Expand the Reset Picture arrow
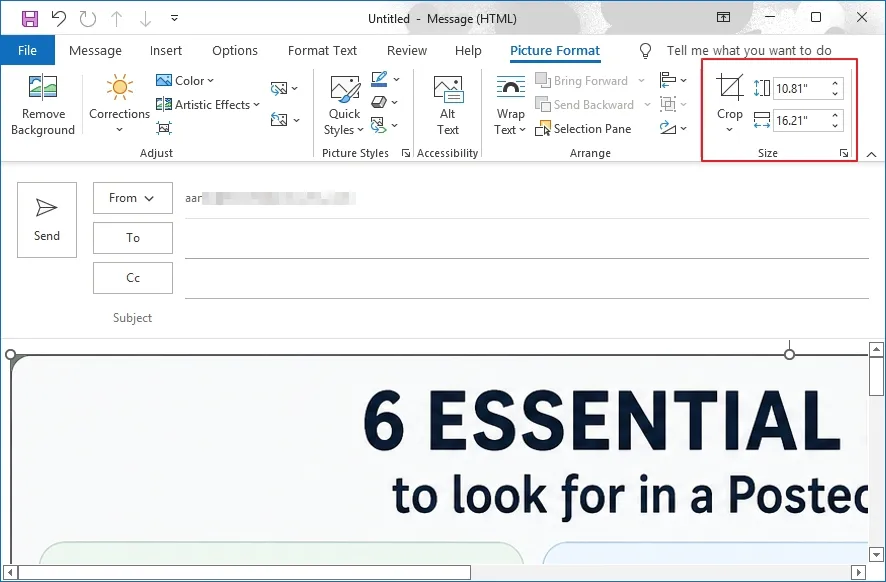 click(x=296, y=120)
